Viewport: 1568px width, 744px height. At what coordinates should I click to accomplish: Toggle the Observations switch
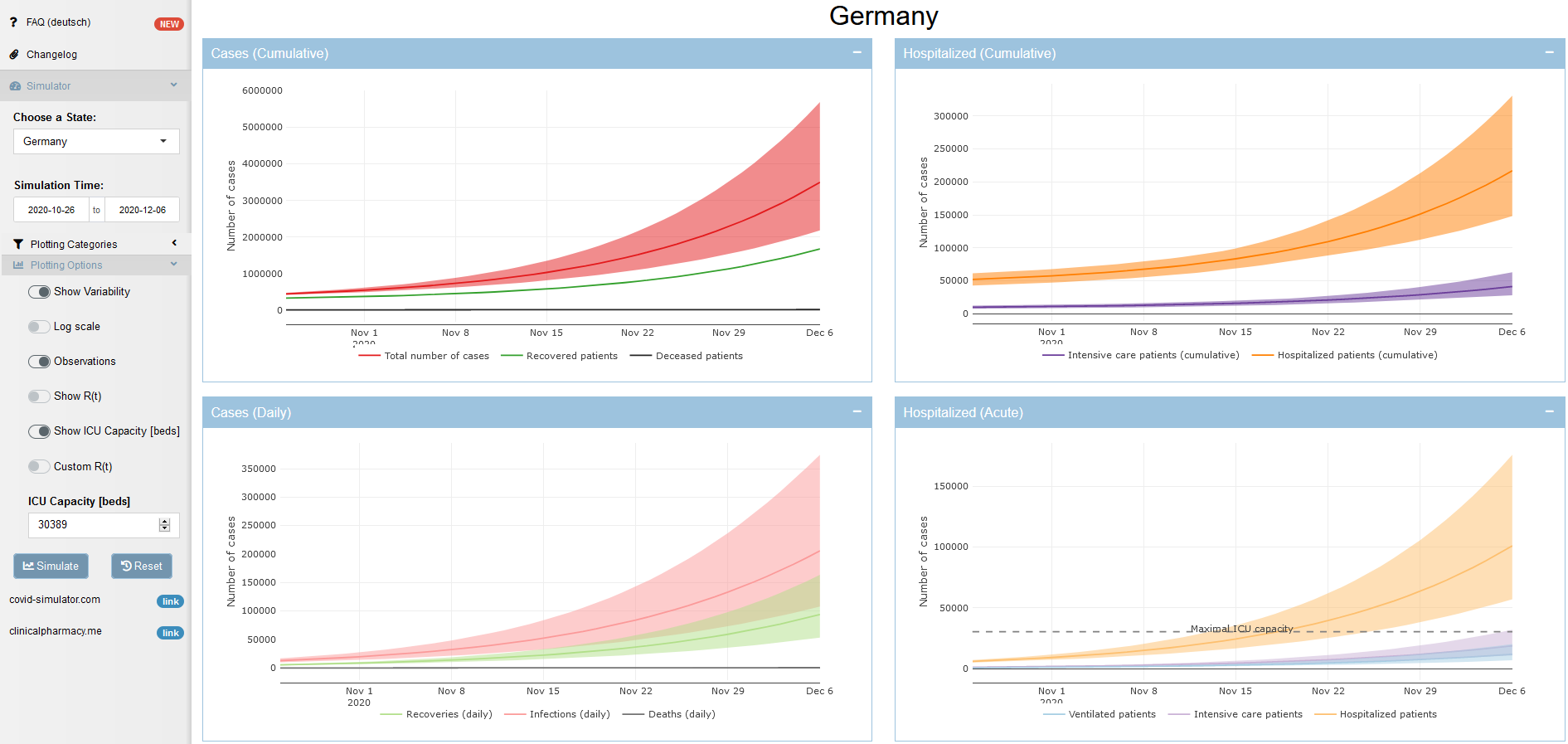39,362
